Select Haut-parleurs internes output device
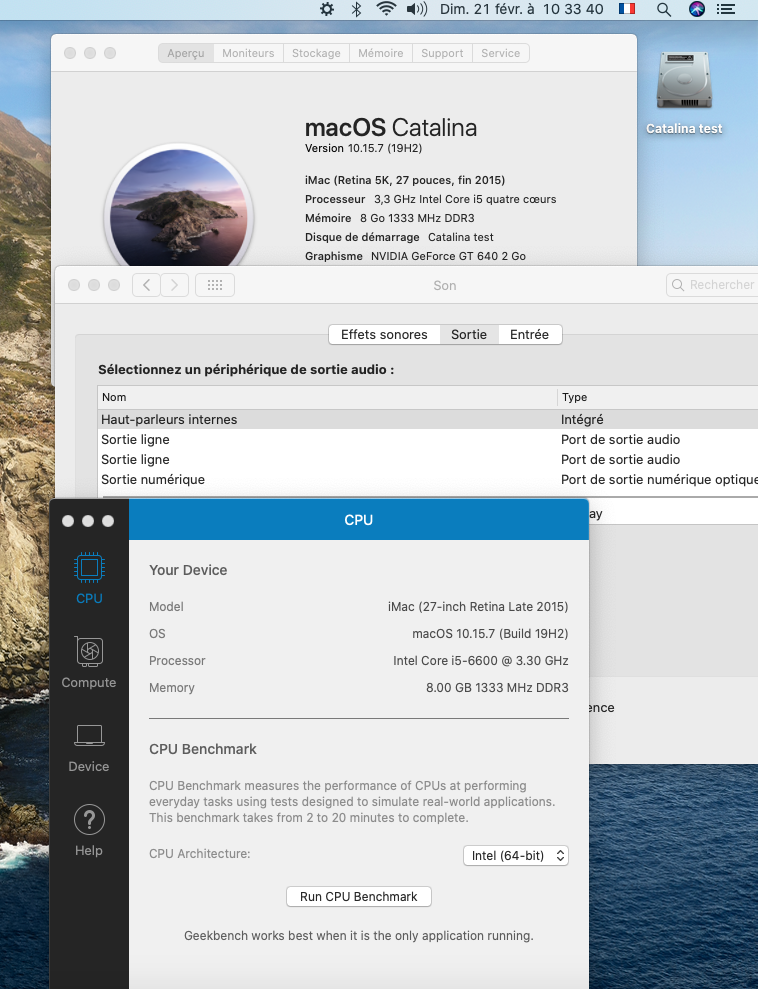Screen dimensions: 758x989 click(428, 419)
